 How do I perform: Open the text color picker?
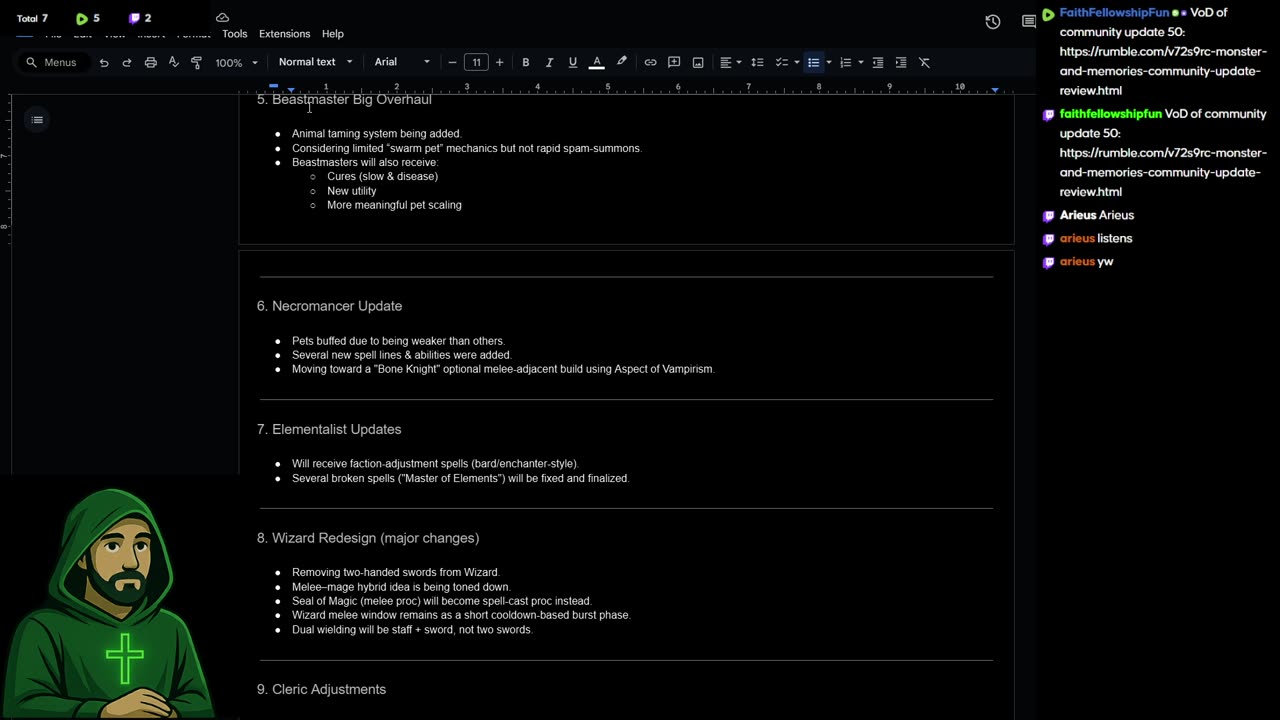click(597, 62)
